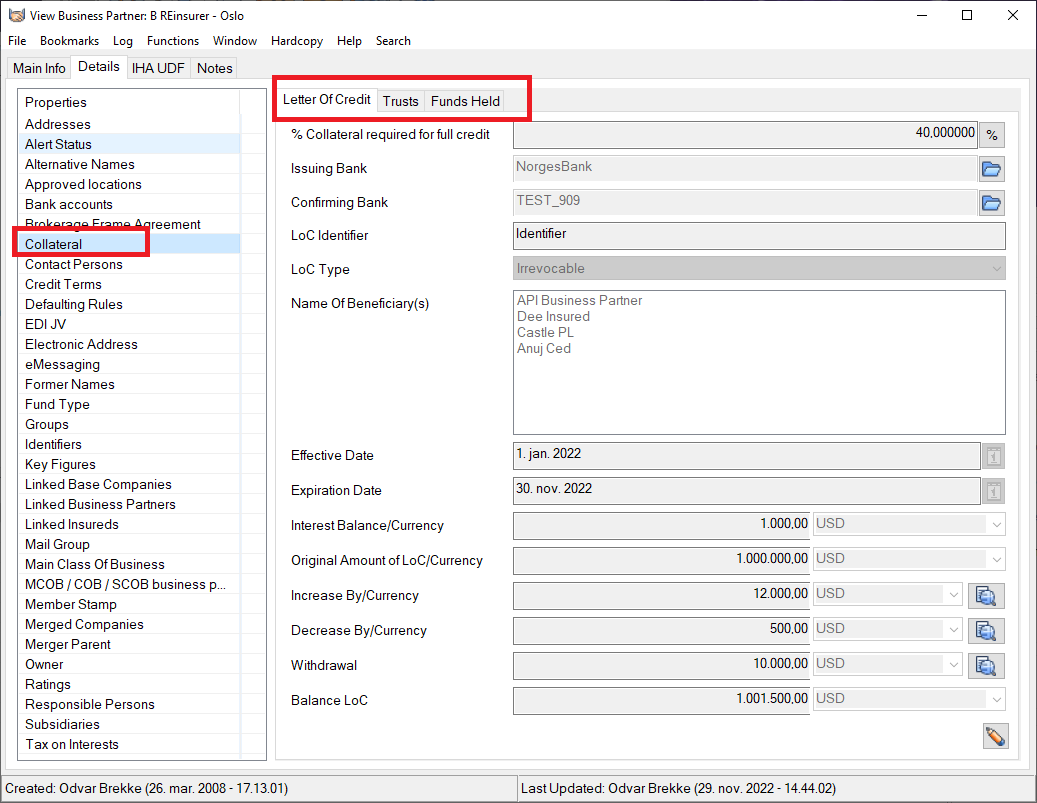The height and width of the screenshot is (803, 1037).
Task: Open Balance LoC currency dropdown
Action: pyautogui.click(x=995, y=699)
